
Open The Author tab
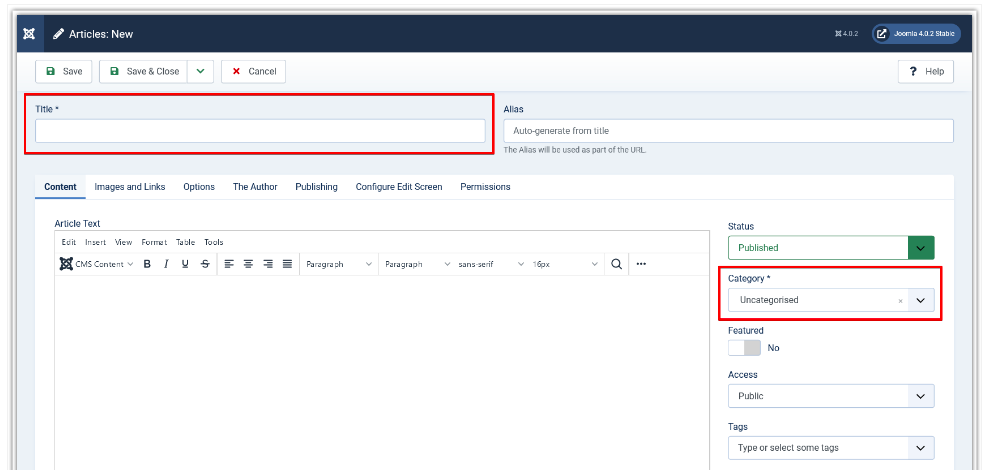tap(255, 187)
